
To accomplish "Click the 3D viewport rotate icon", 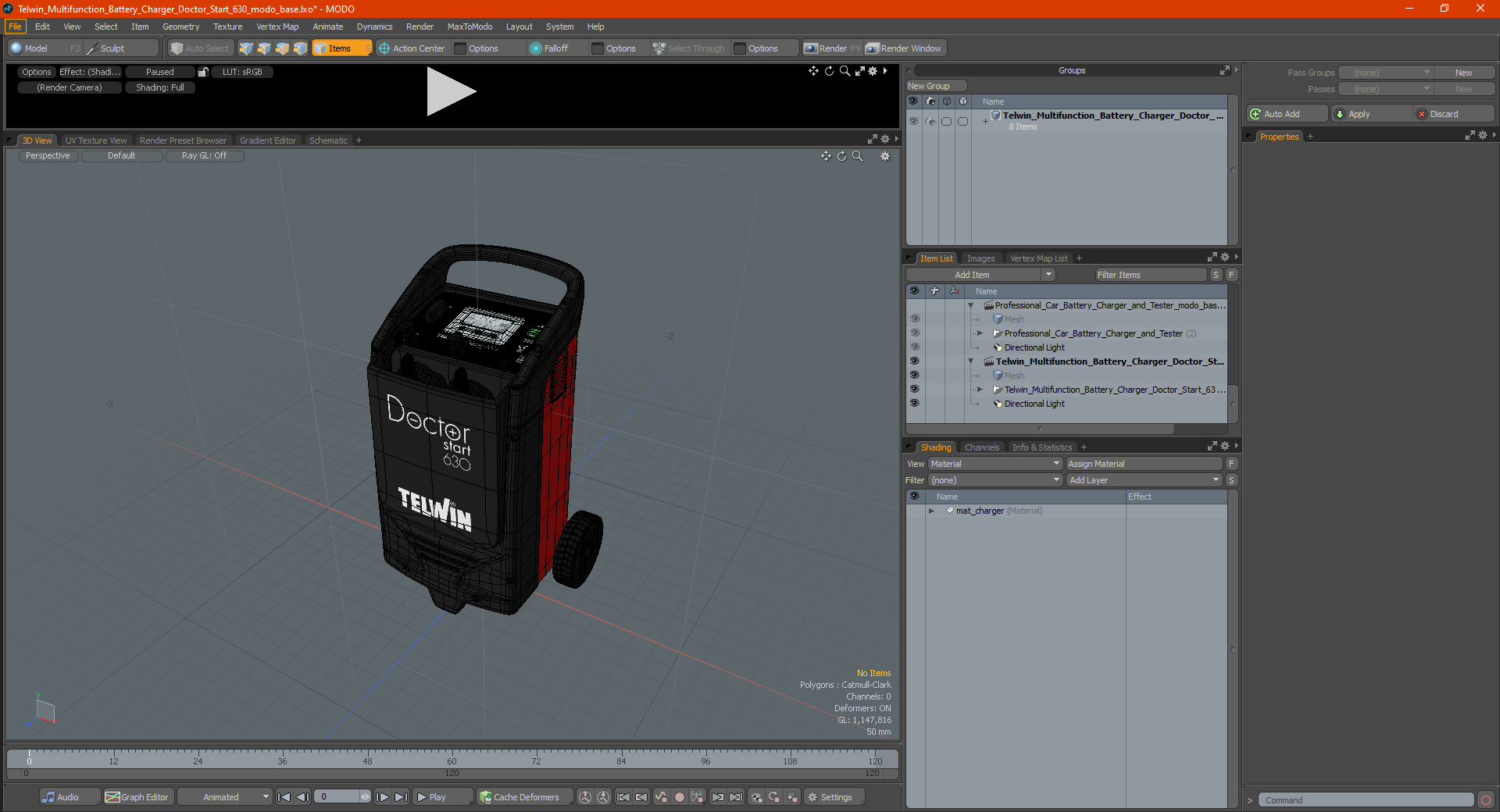I will (x=841, y=156).
